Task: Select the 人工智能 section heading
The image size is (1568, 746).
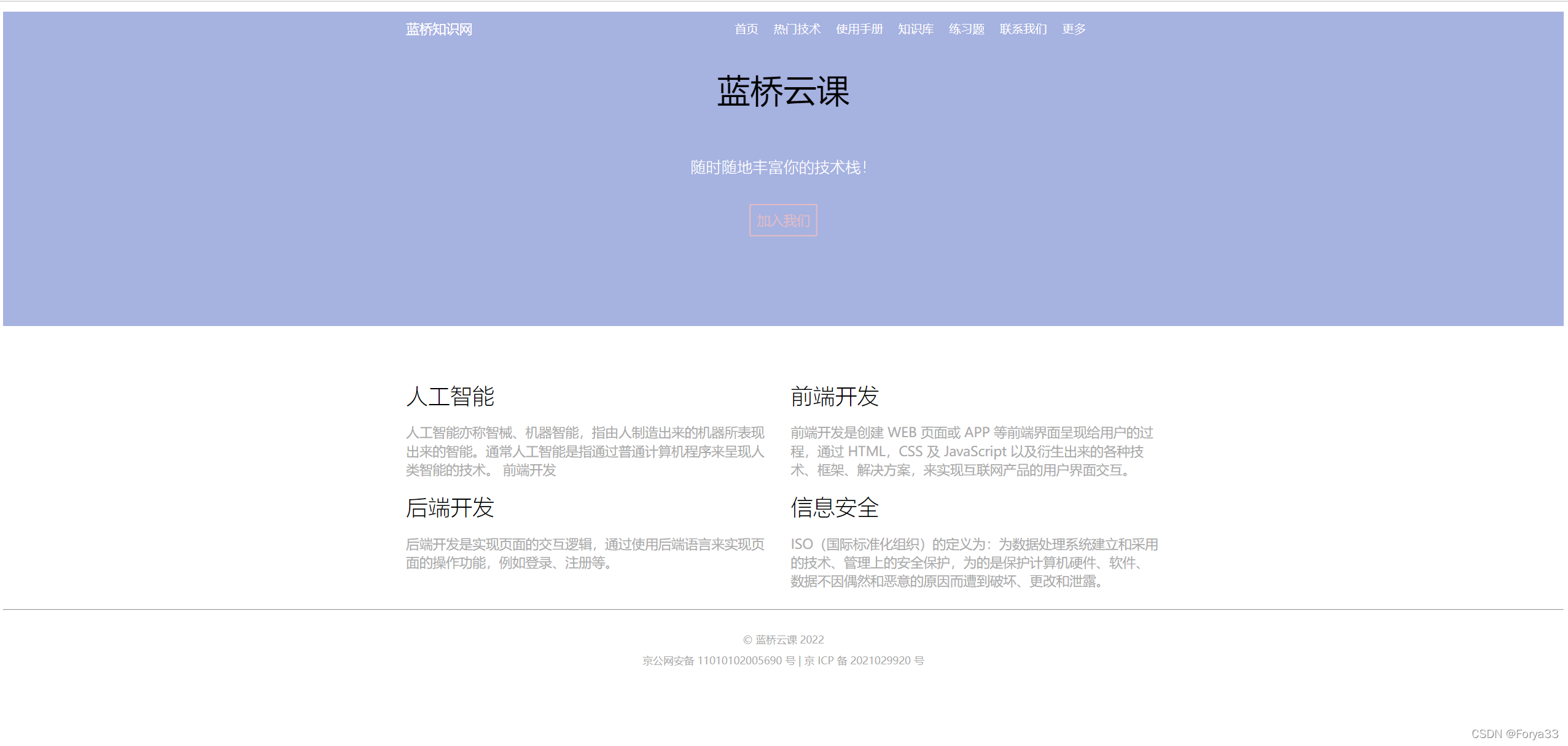Action: click(x=450, y=397)
